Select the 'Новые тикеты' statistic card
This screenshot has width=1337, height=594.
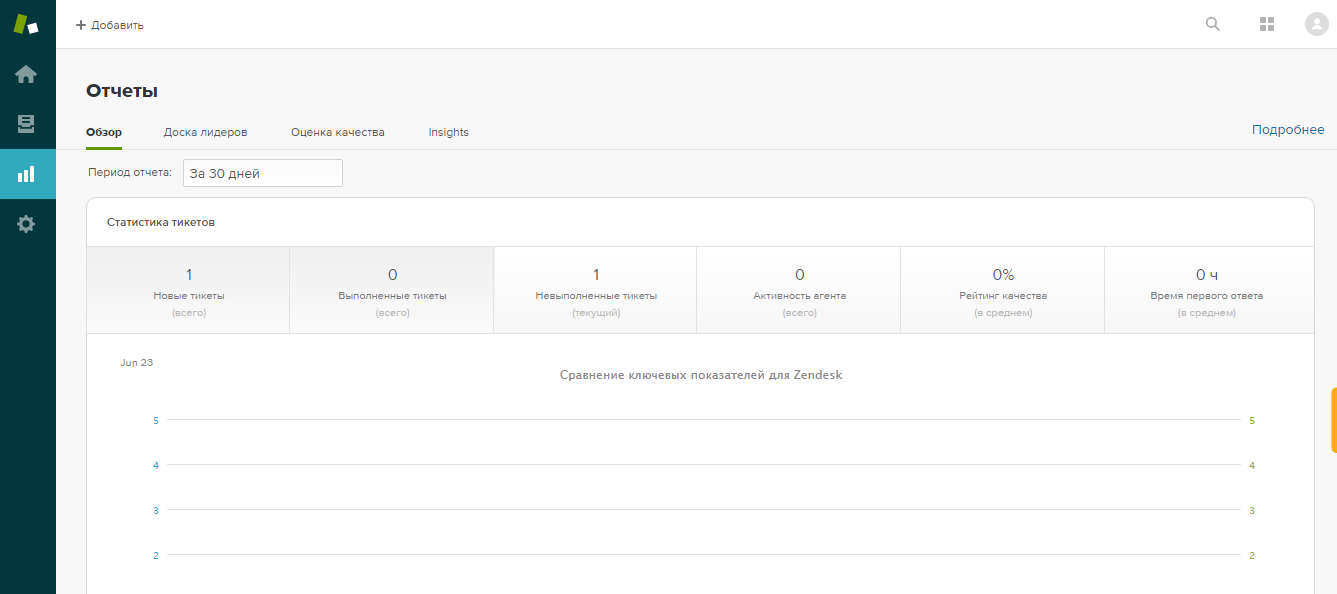tap(188, 289)
